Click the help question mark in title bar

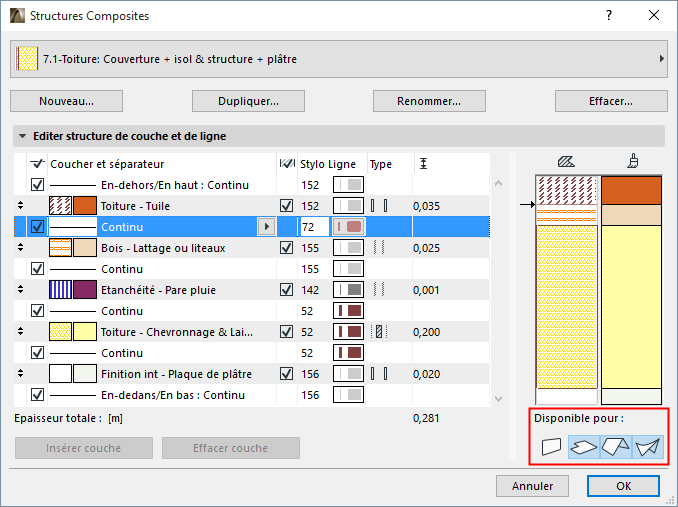tap(609, 16)
